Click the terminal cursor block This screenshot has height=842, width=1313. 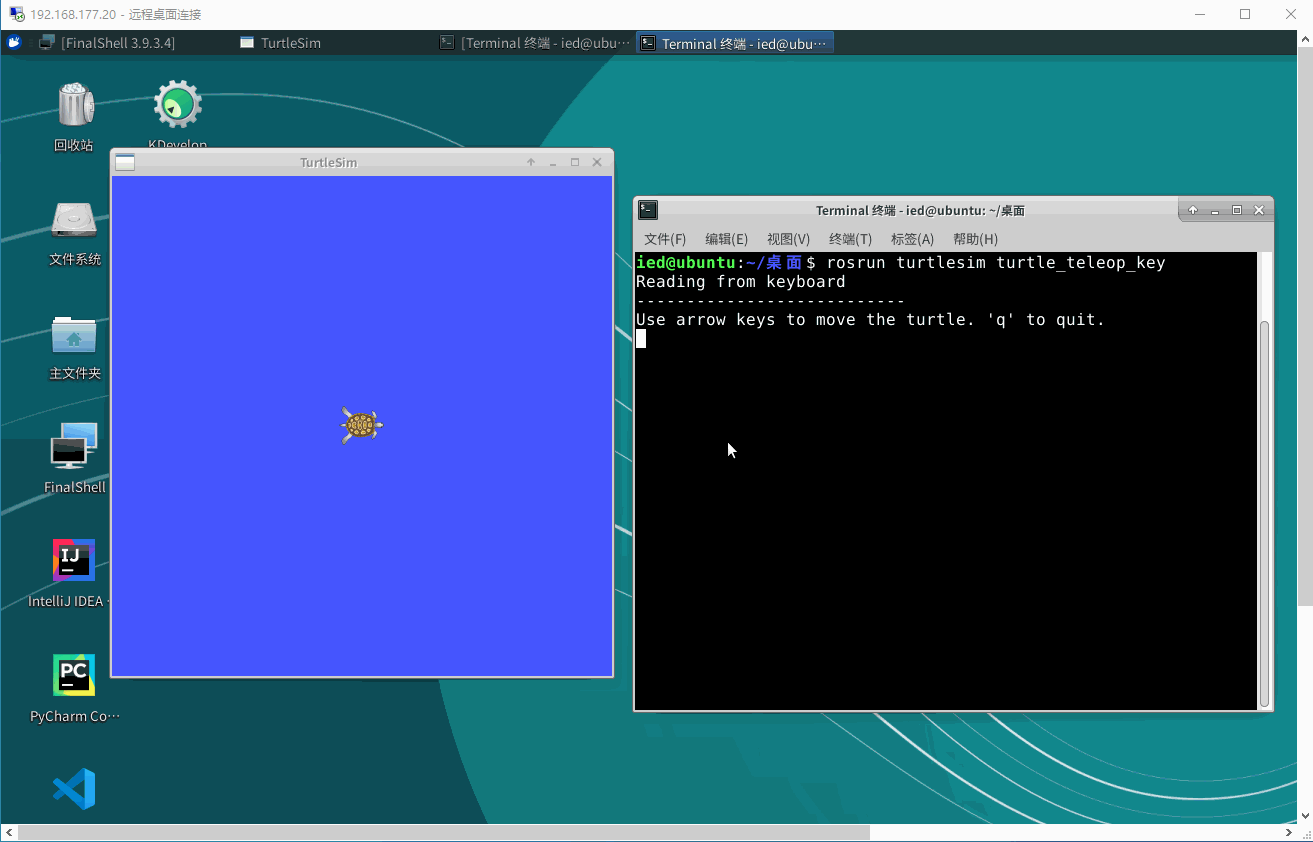(x=641, y=339)
